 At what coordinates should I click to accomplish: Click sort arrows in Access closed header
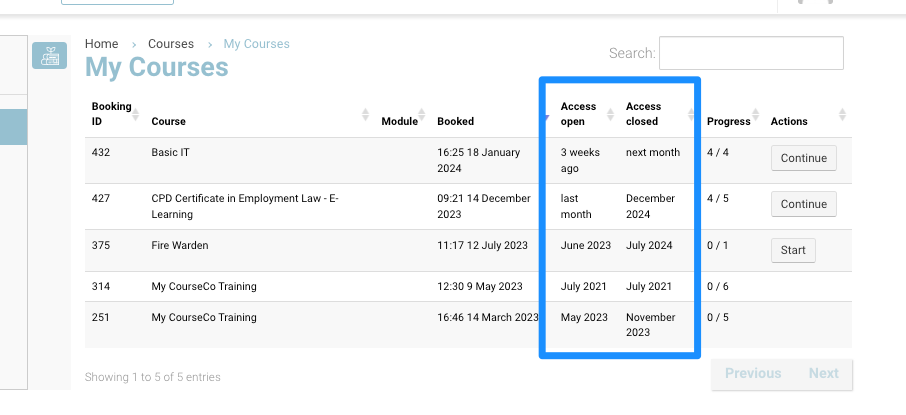tap(691, 114)
